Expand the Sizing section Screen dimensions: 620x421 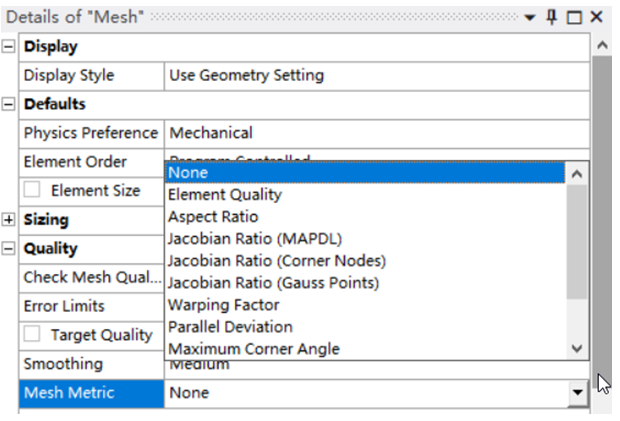point(10,219)
